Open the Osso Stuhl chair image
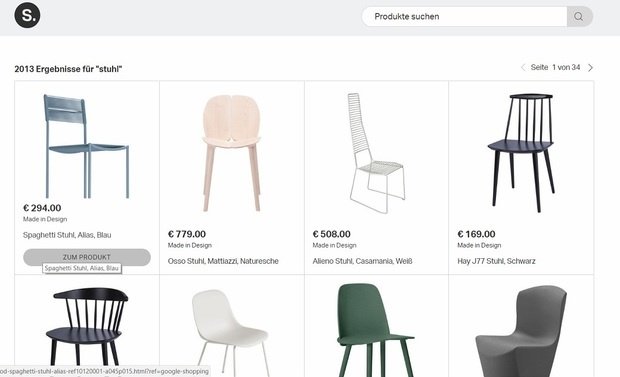620x377 pixels. 232,153
